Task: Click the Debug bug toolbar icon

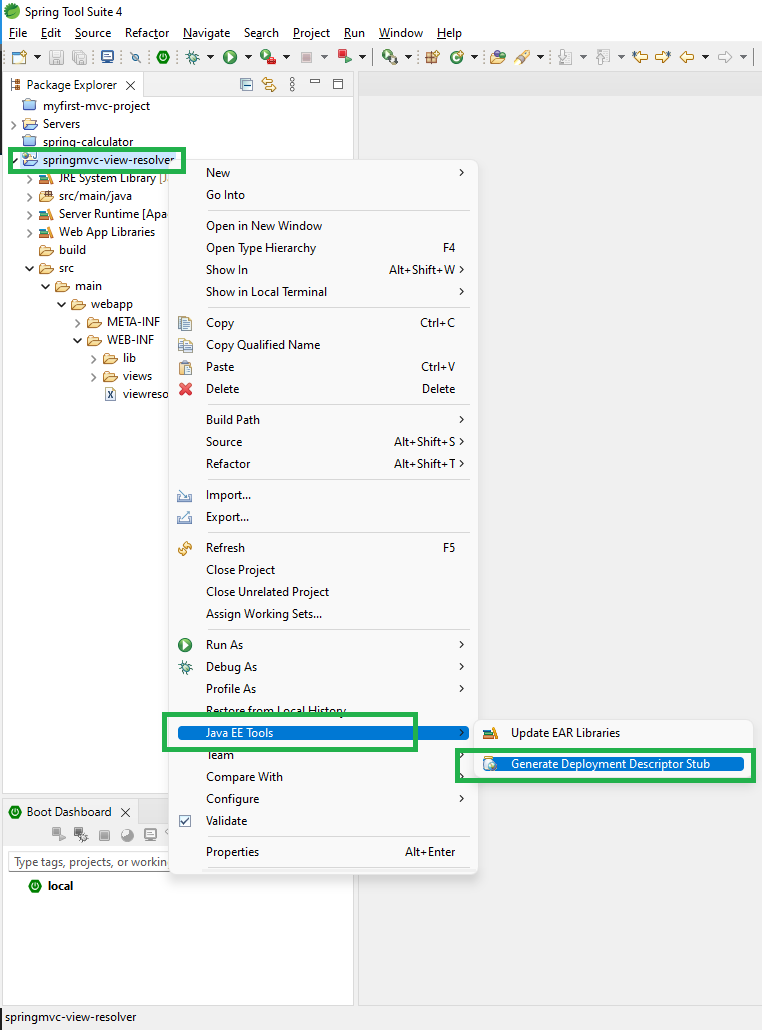Action: (x=192, y=57)
